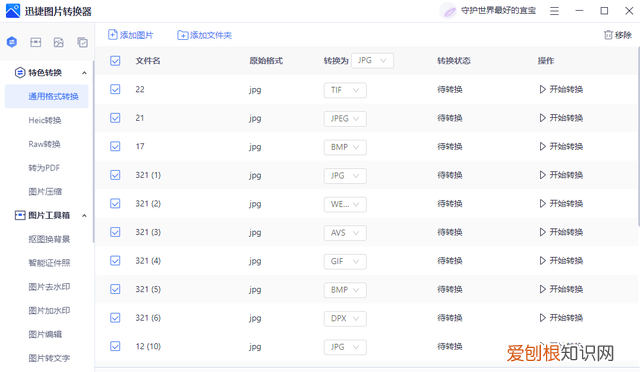Click the sidebar vertical scrollbar
Viewport: 640px width, 372px height.
tap(93, 151)
